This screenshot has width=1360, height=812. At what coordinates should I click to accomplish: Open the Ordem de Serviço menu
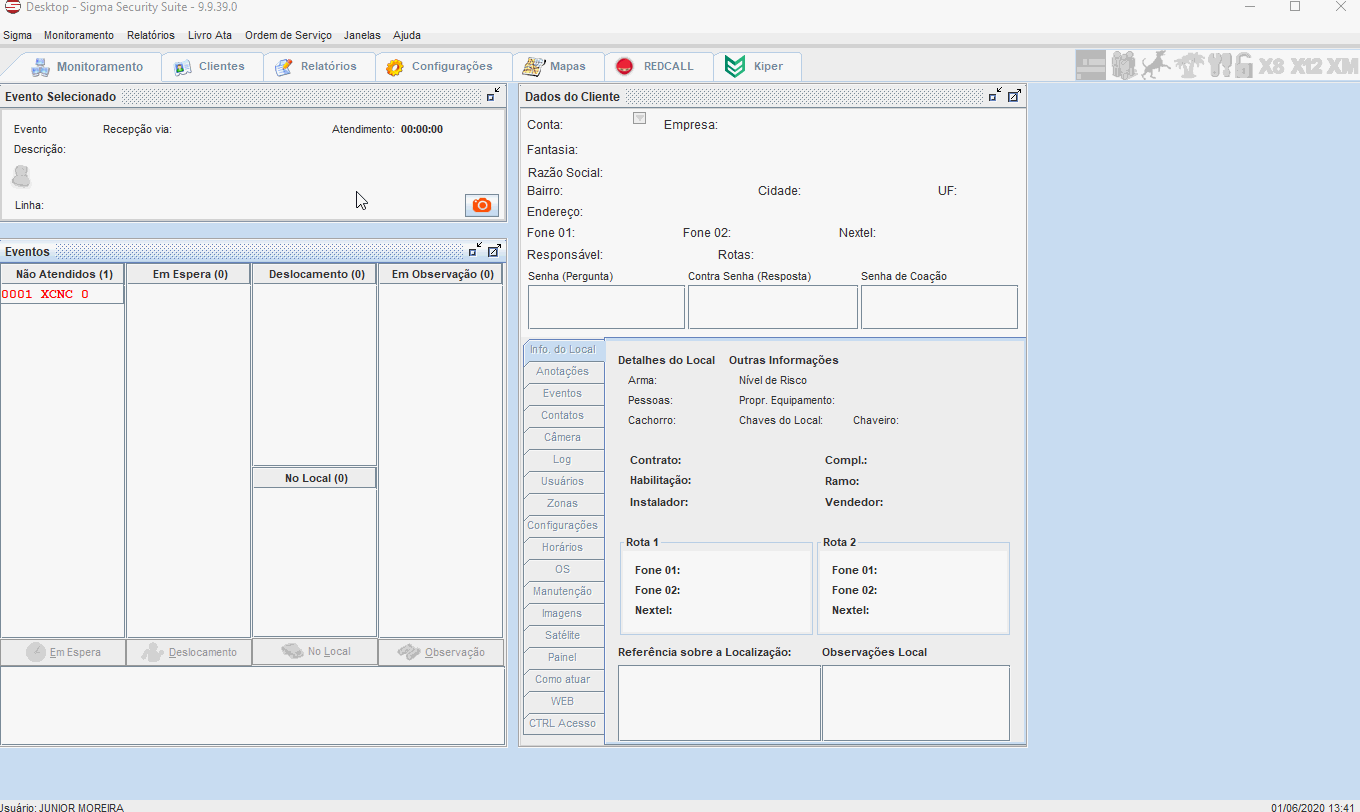(x=288, y=35)
